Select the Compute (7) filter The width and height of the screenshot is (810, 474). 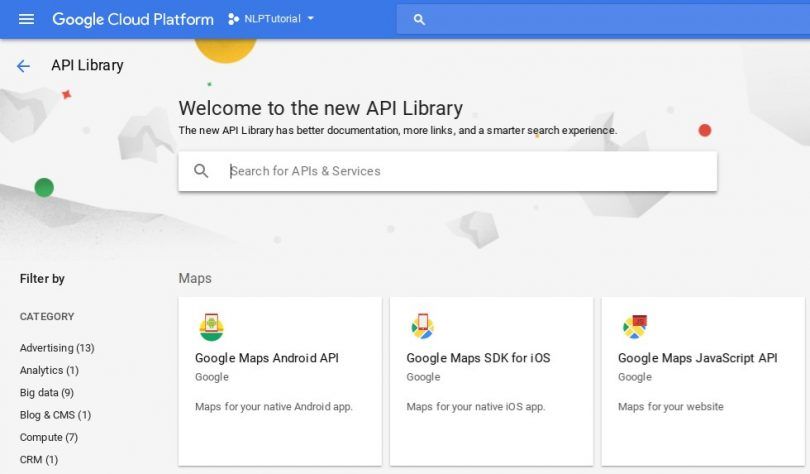pyautogui.click(x=49, y=437)
